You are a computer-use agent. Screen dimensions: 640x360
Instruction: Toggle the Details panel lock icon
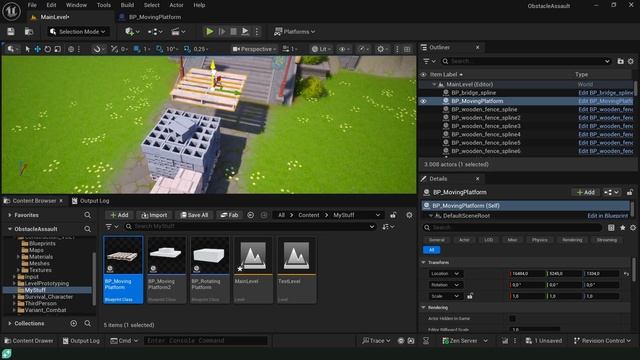click(x=630, y=192)
